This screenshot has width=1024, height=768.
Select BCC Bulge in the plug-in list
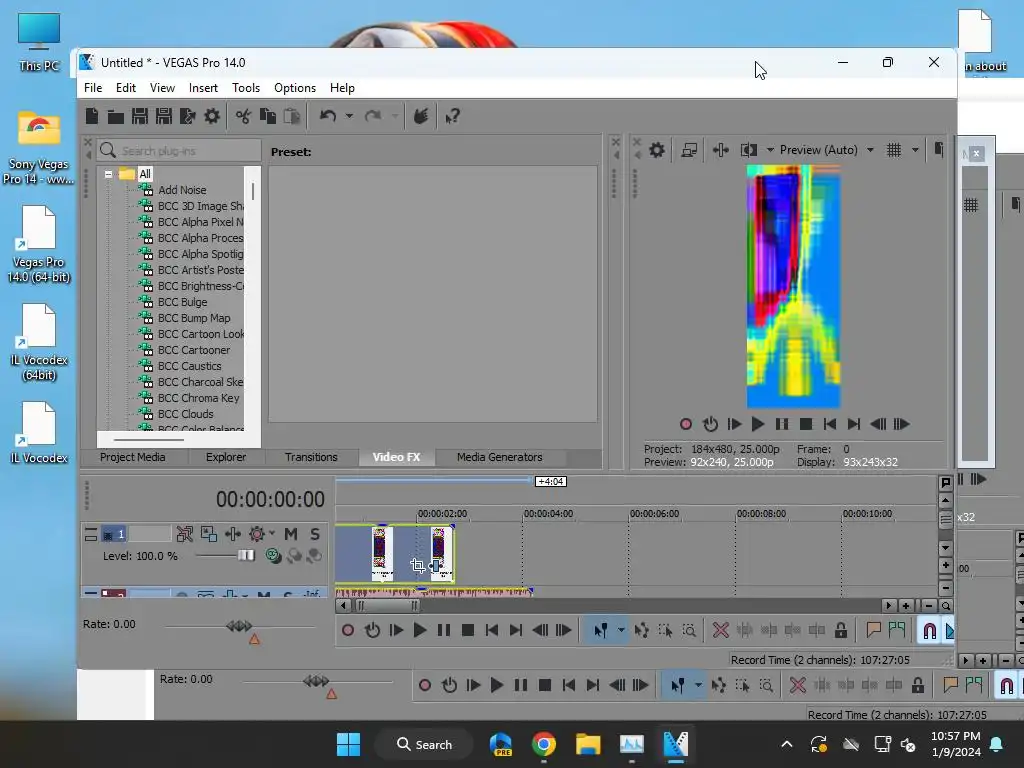tap(182, 302)
